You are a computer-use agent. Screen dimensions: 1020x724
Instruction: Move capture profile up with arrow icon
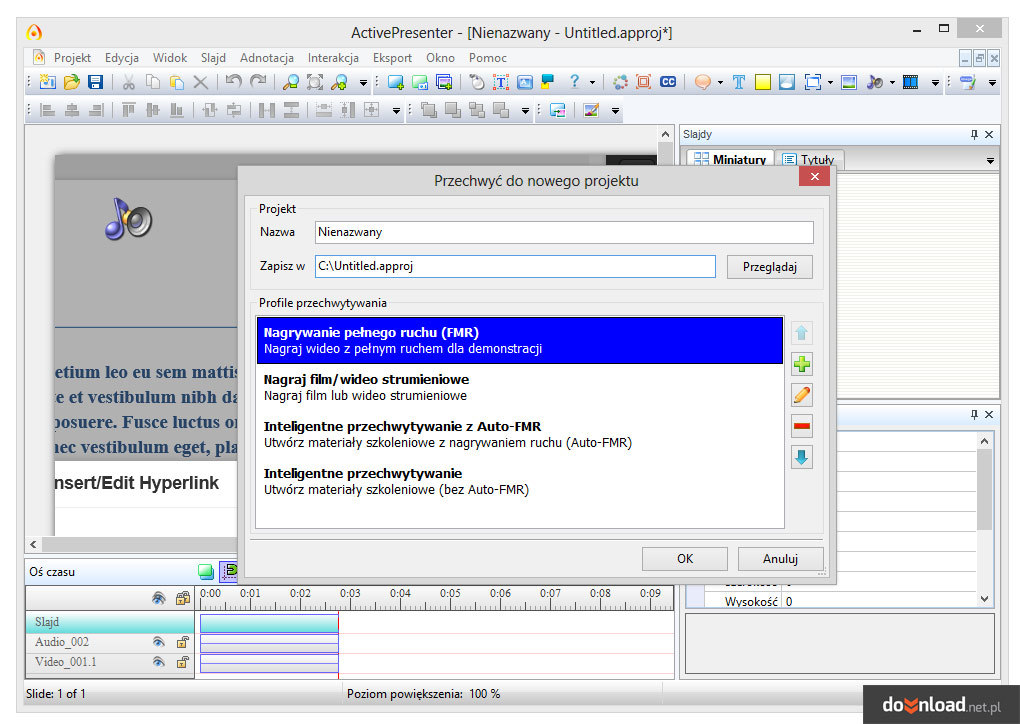801,333
